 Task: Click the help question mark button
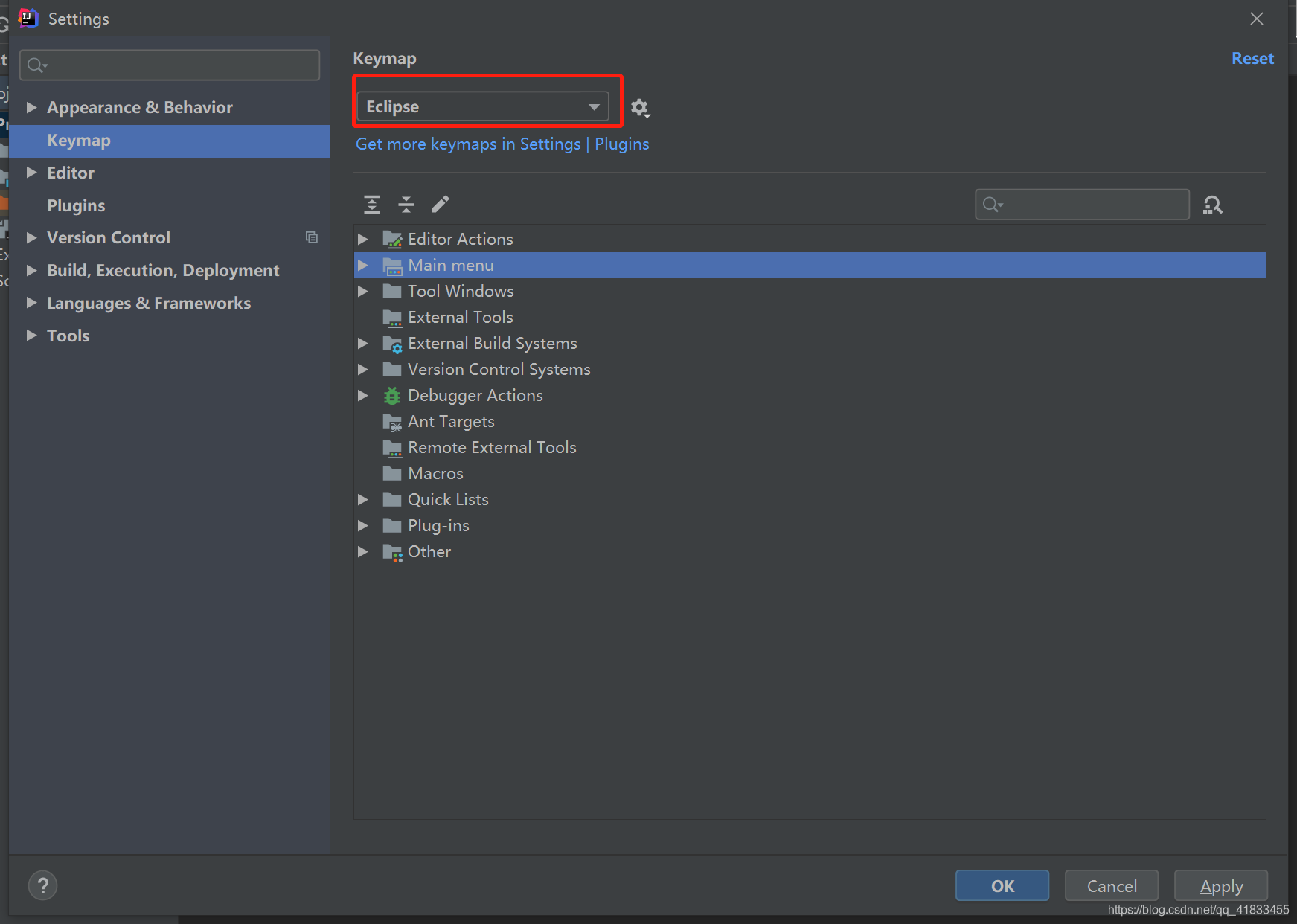[x=42, y=885]
